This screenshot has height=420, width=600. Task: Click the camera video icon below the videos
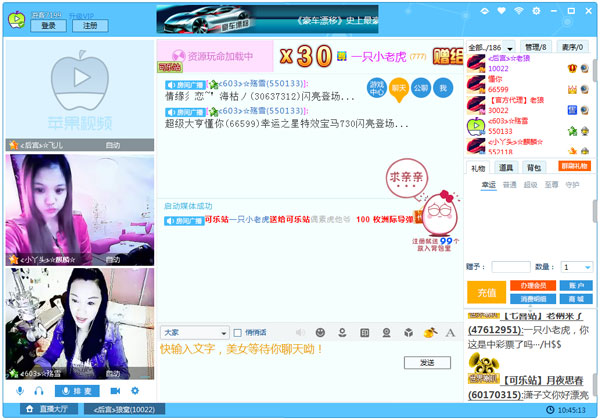[115, 391]
